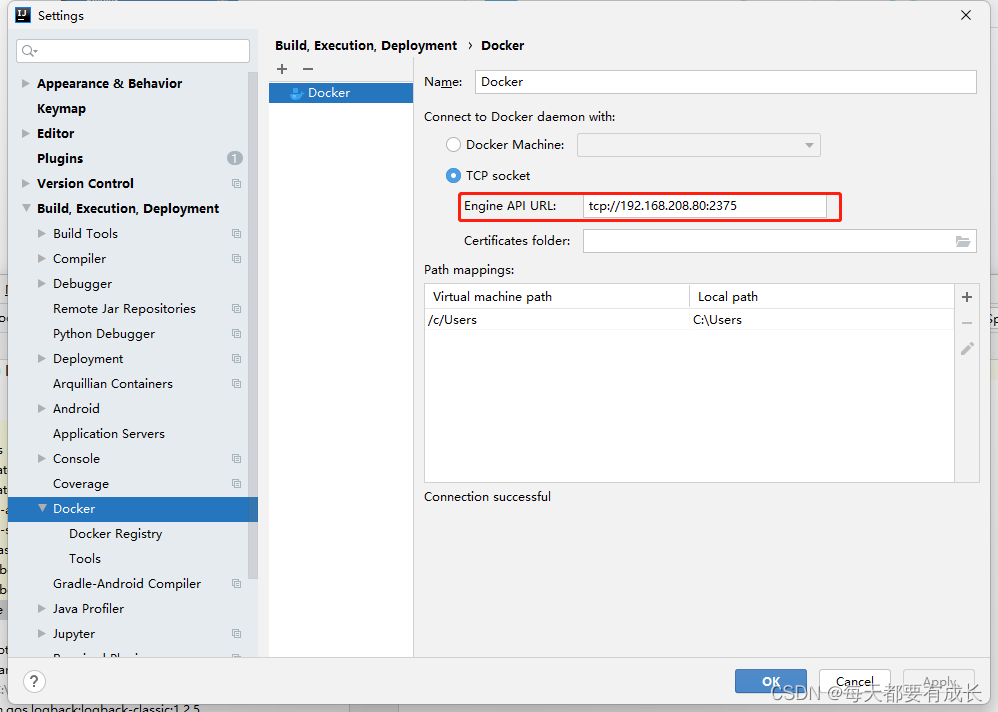This screenshot has height=712, width=998.
Task: Collapse the Build, Execution, Deployment section
Action: point(24,208)
